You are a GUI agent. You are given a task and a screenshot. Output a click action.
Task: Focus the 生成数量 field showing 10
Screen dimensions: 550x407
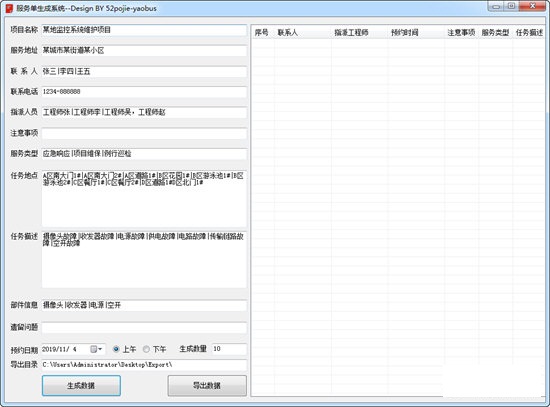229,349
